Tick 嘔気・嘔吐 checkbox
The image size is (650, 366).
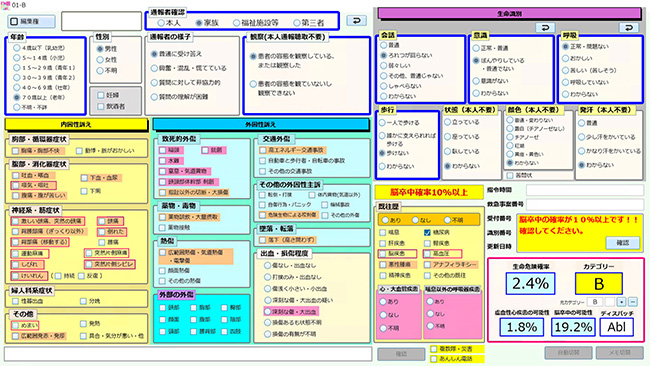15,185
